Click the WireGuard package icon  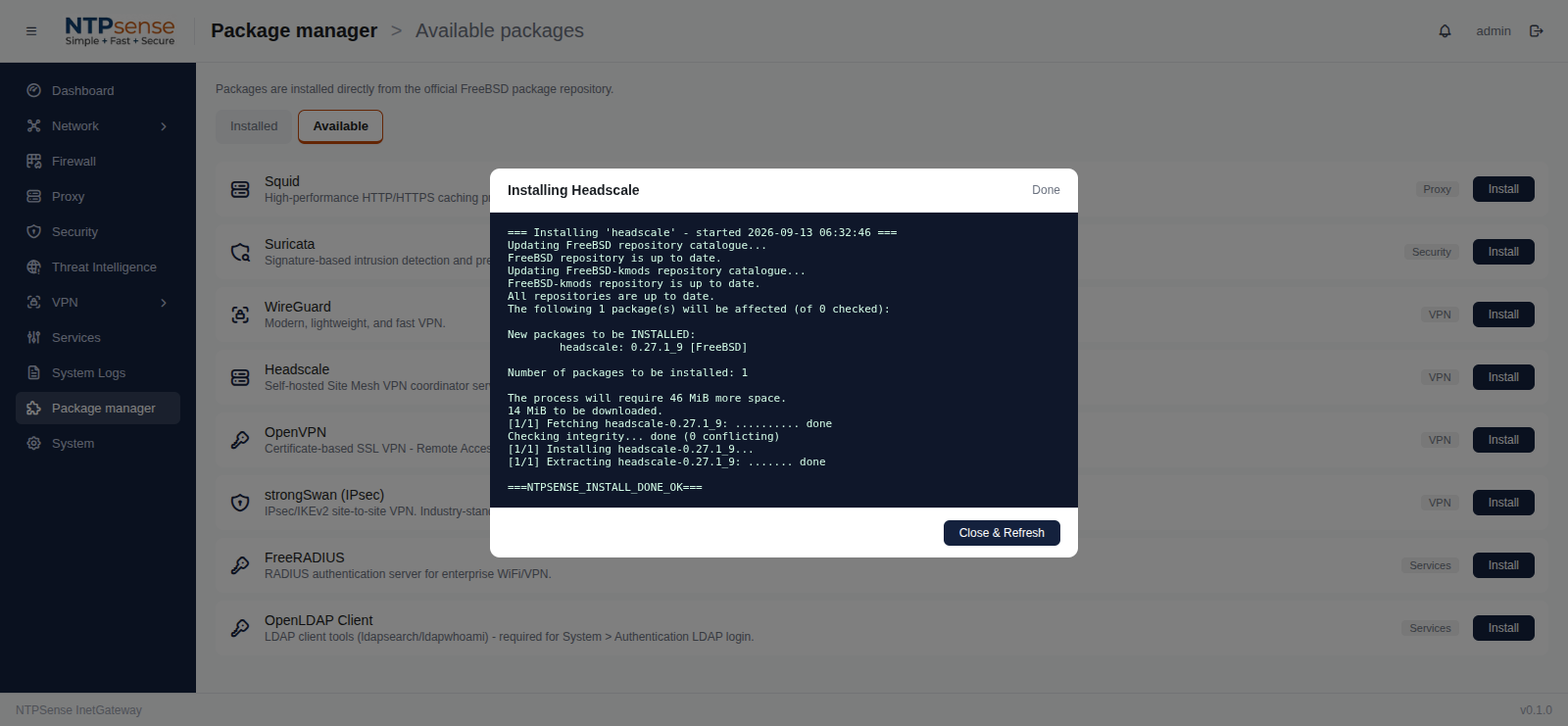240,315
